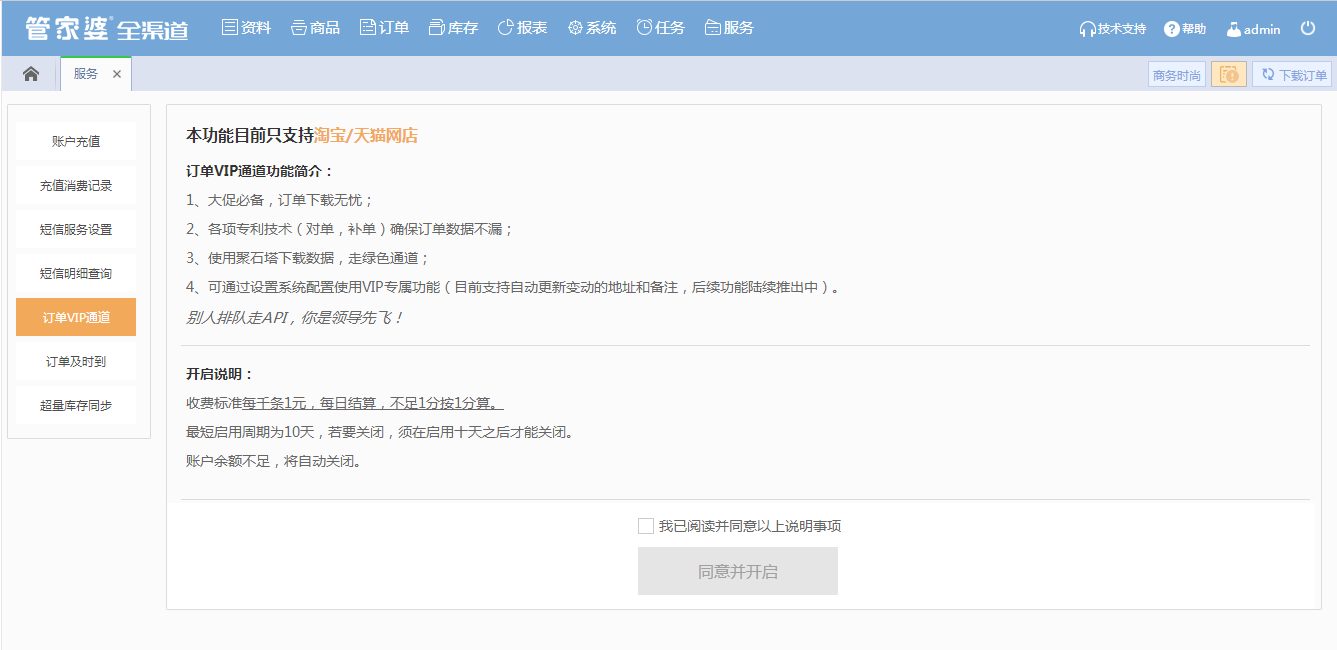Screen dimensions: 1337x650
Task: Click the admin user account
Action: [x=1253, y=29]
